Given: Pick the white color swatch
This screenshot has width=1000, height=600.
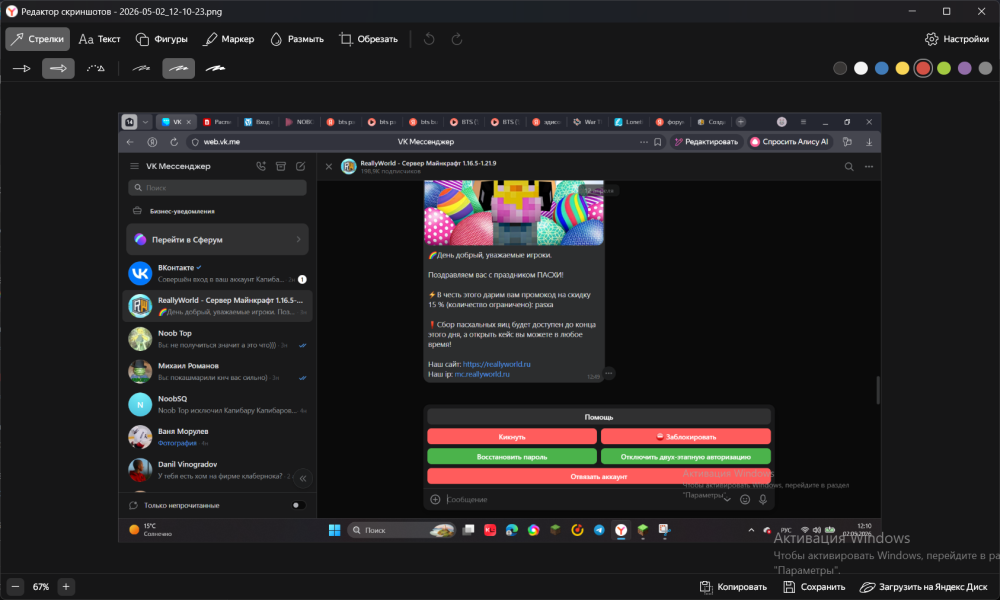Looking at the screenshot, I should 861,68.
